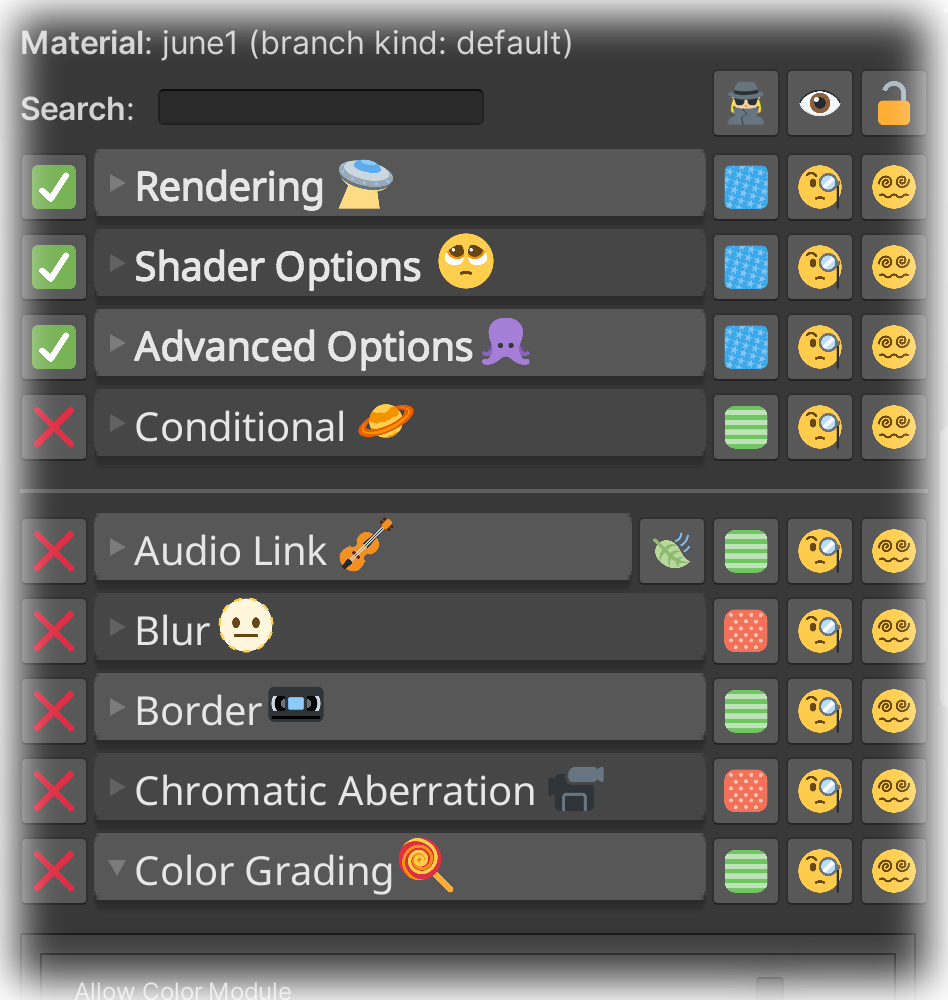Click the dizzy spiral-eyes face for Blur
Screen dimensions: 948x1000
pos(893,631)
